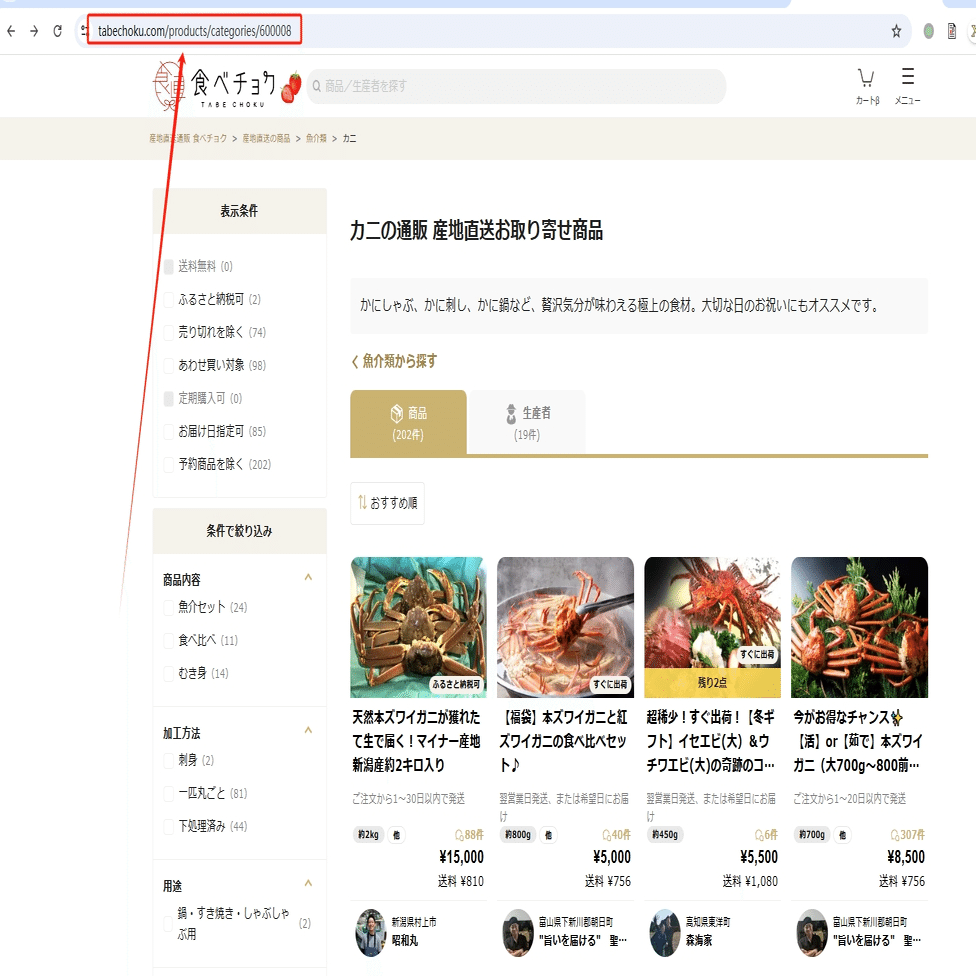Go back with the browser back arrow

pos(11,30)
